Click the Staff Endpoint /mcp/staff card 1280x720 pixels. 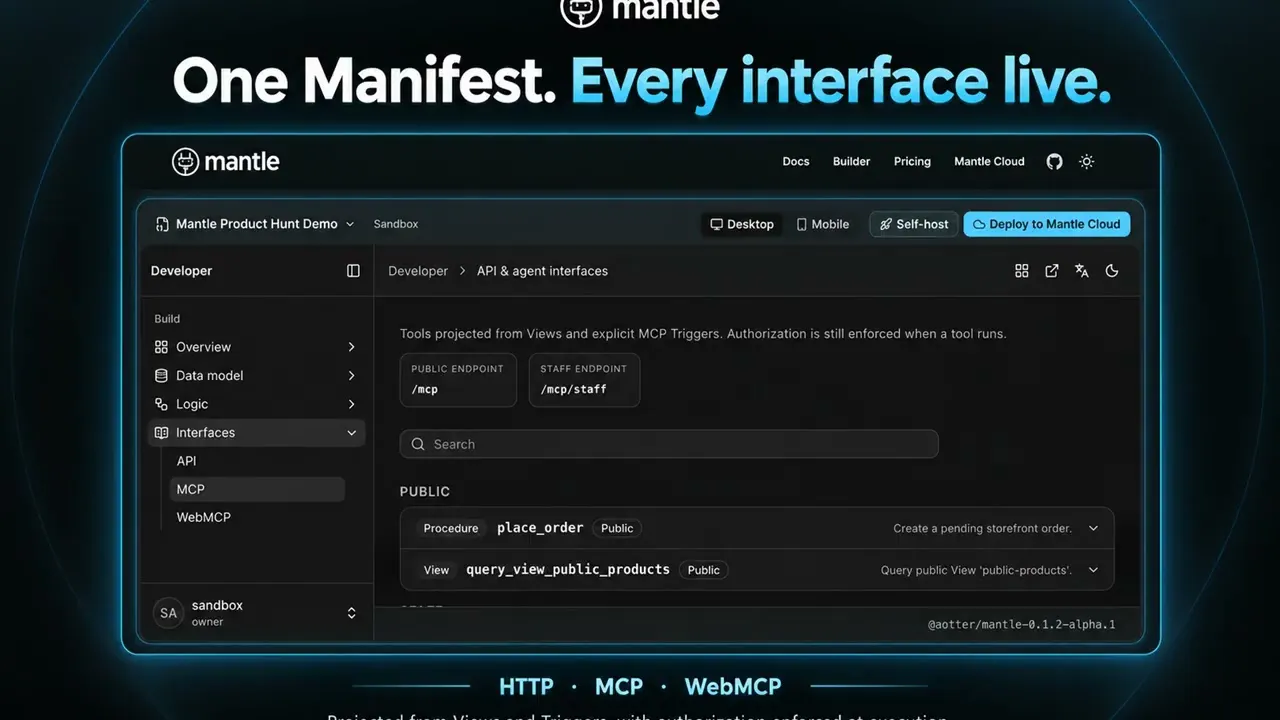point(584,380)
